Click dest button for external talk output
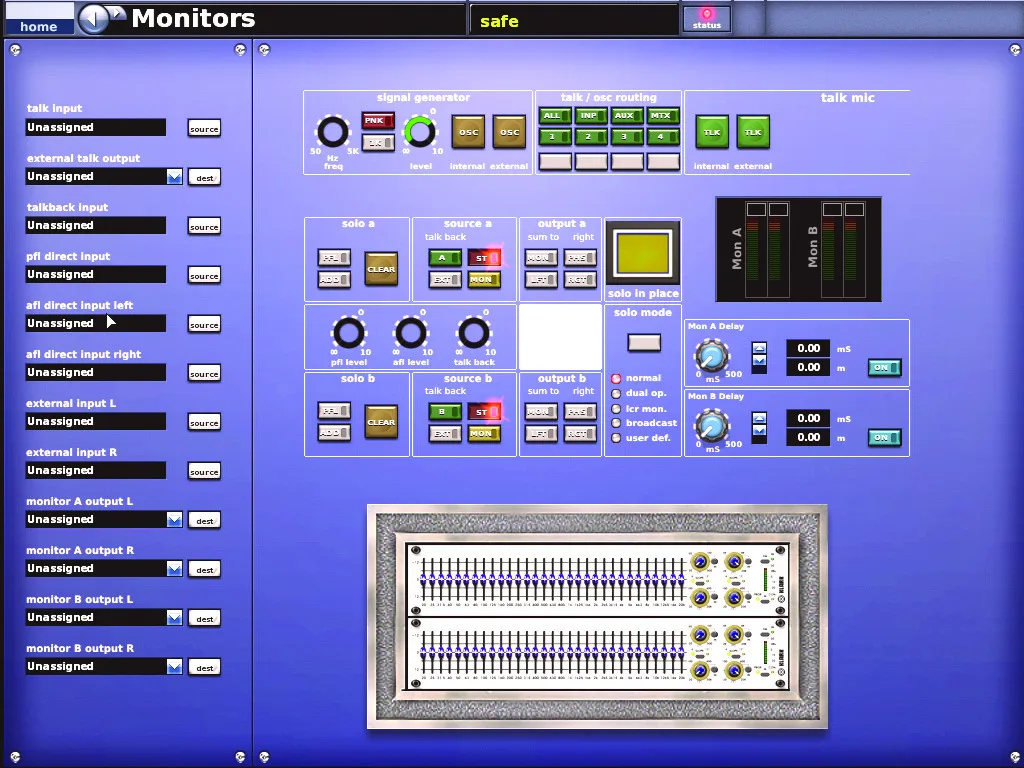 click(204, 178)
